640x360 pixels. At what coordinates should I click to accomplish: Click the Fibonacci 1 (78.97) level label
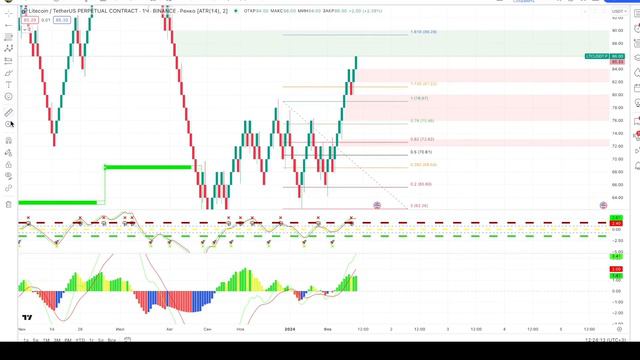(419, 98)
